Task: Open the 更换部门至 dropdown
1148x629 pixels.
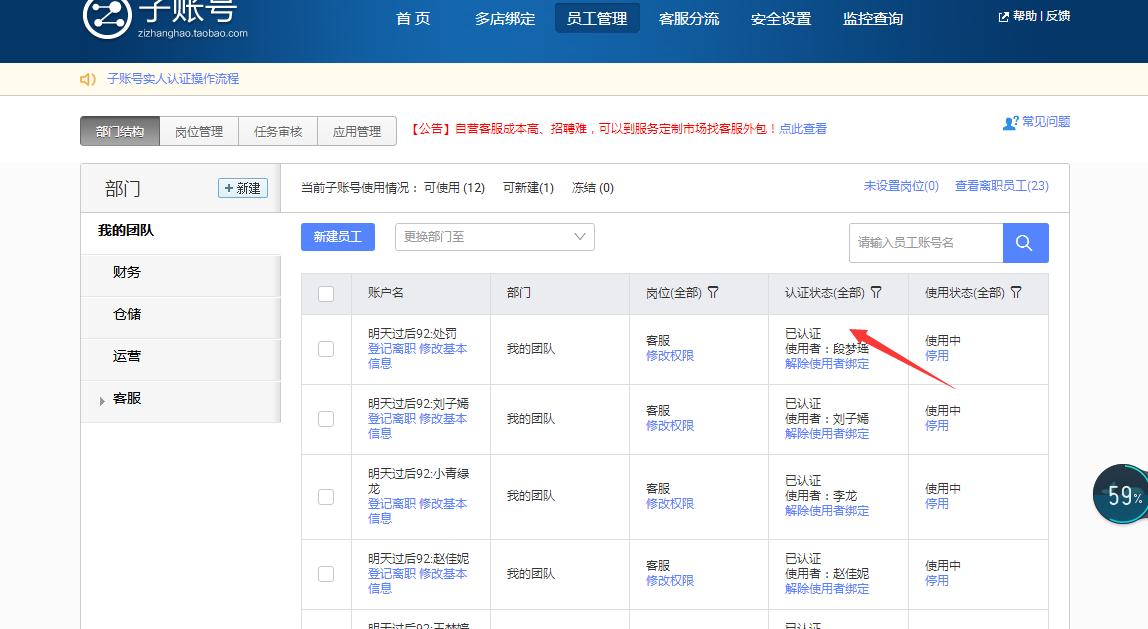Action: point(494,237)
